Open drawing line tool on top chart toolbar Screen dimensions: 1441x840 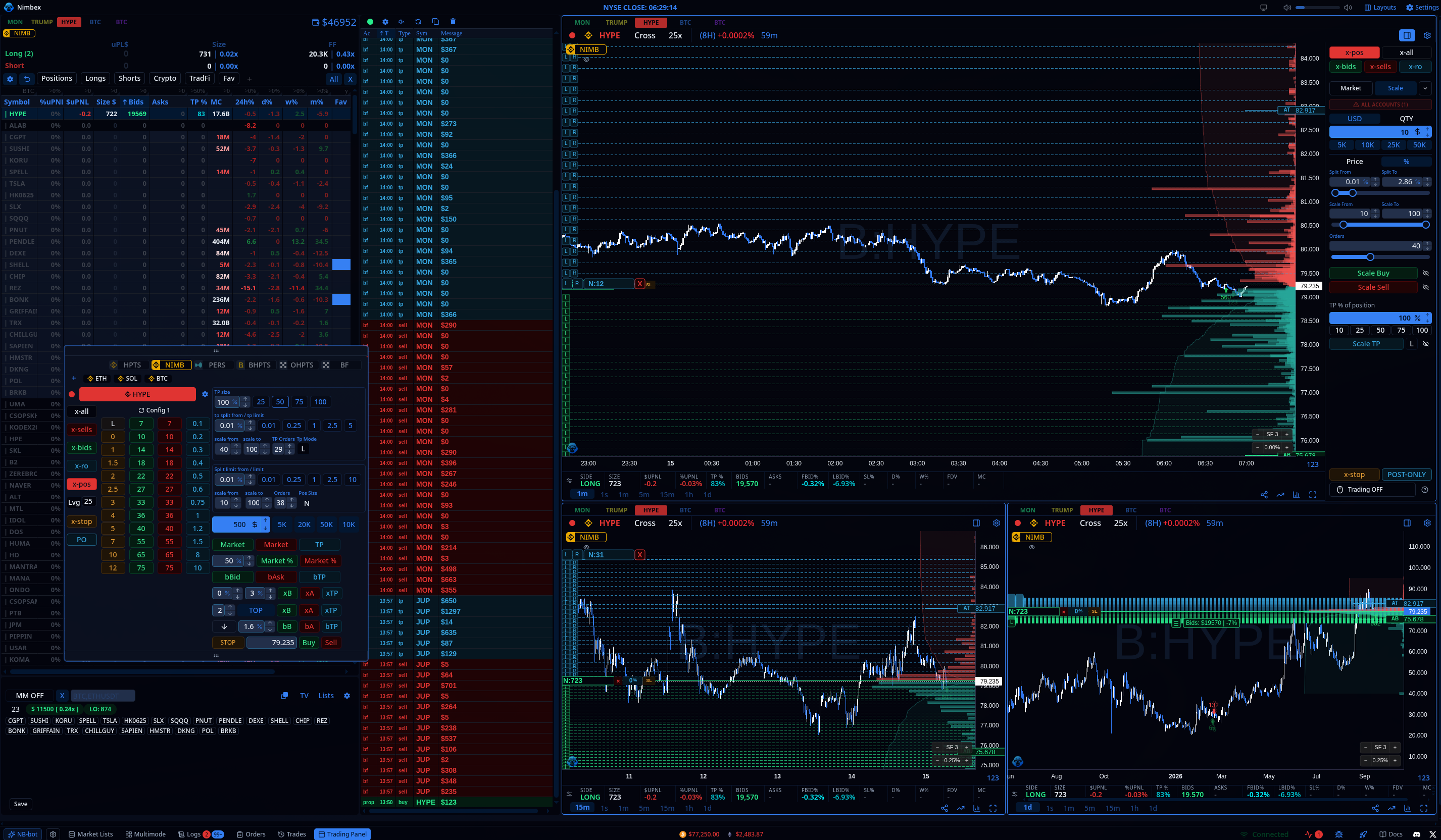tap(1280, 495)
